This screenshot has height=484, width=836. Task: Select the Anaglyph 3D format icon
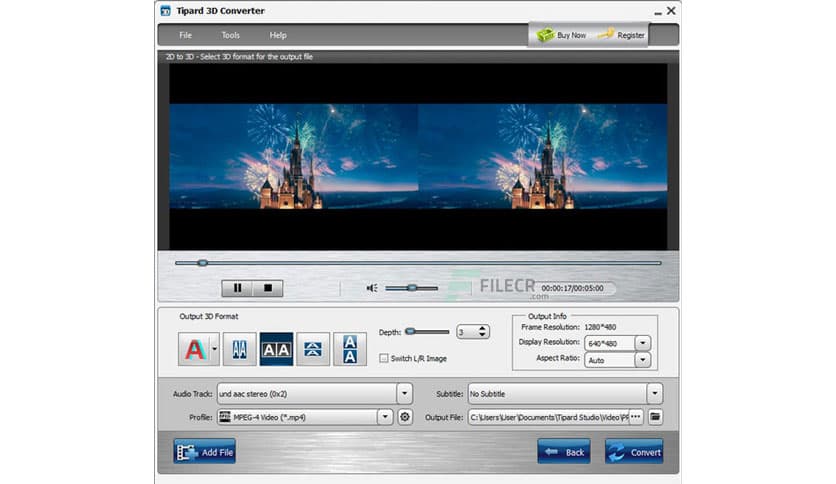pos(194,349)
